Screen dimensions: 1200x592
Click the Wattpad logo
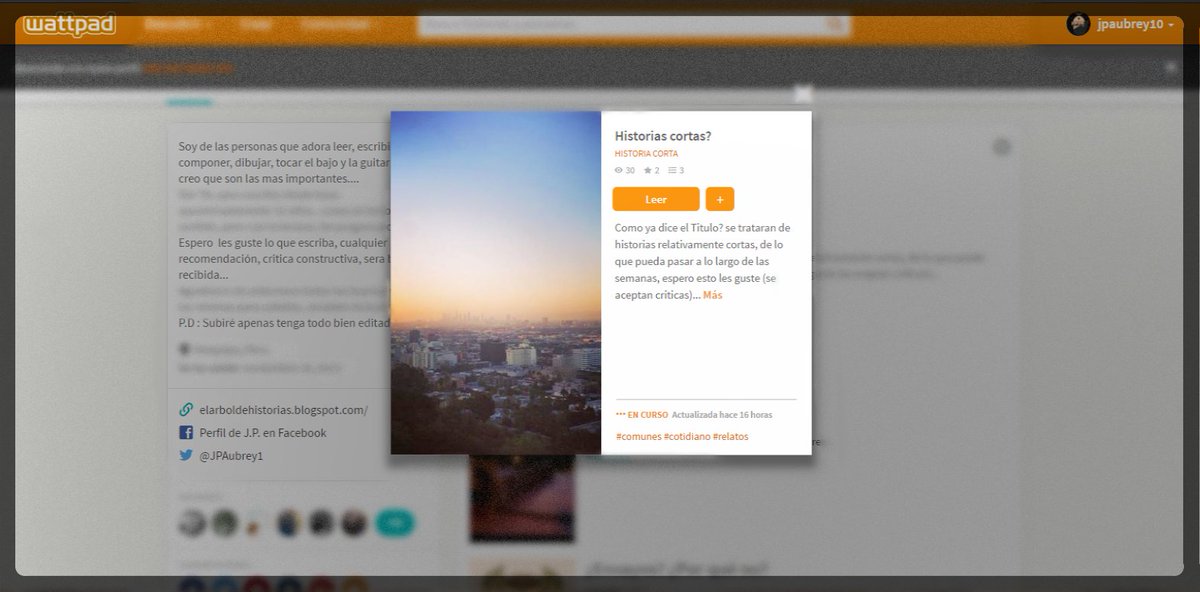tap(69, 24)
